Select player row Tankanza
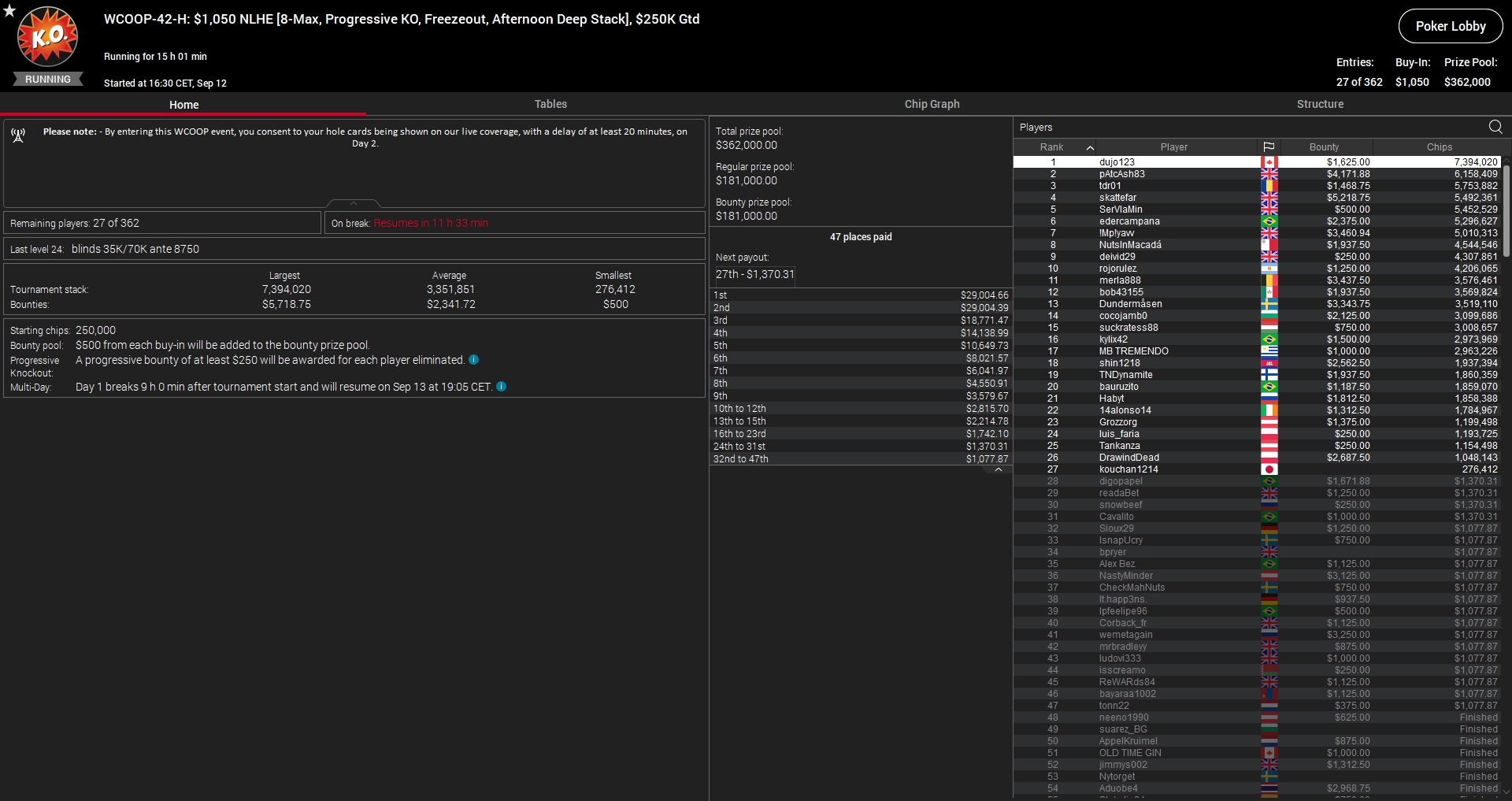This screenshot has height=801, width=1512. coord(1258,446)
